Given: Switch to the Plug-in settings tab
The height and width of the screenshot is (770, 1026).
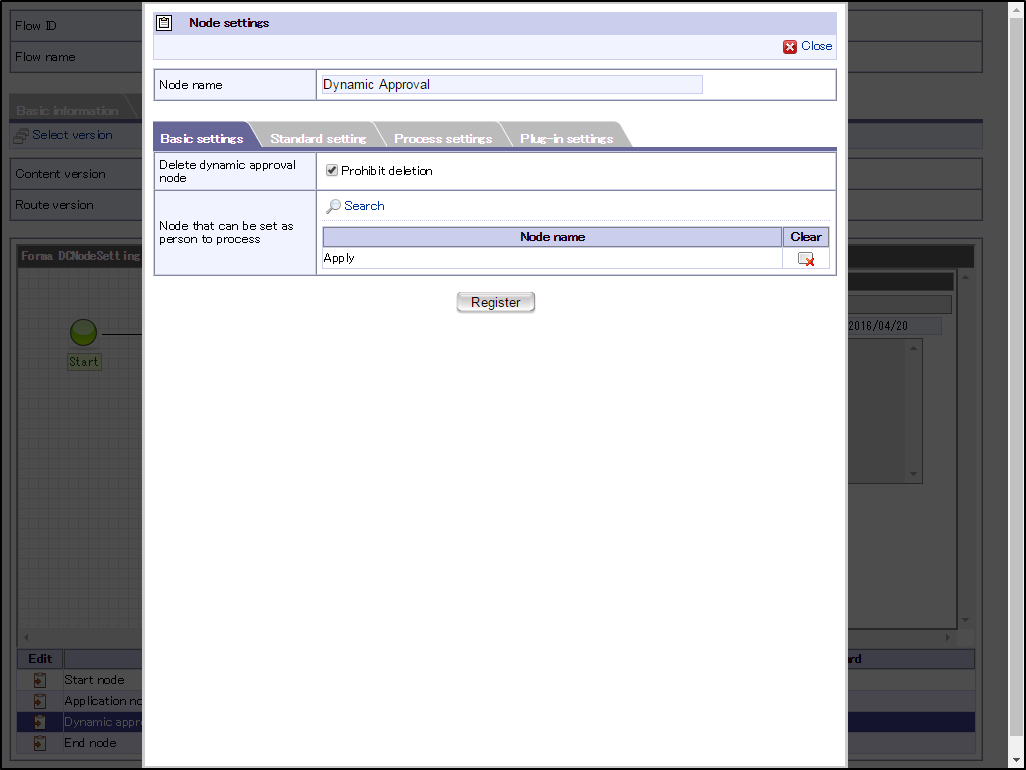Looking at the screenshot, I should 566,138.
